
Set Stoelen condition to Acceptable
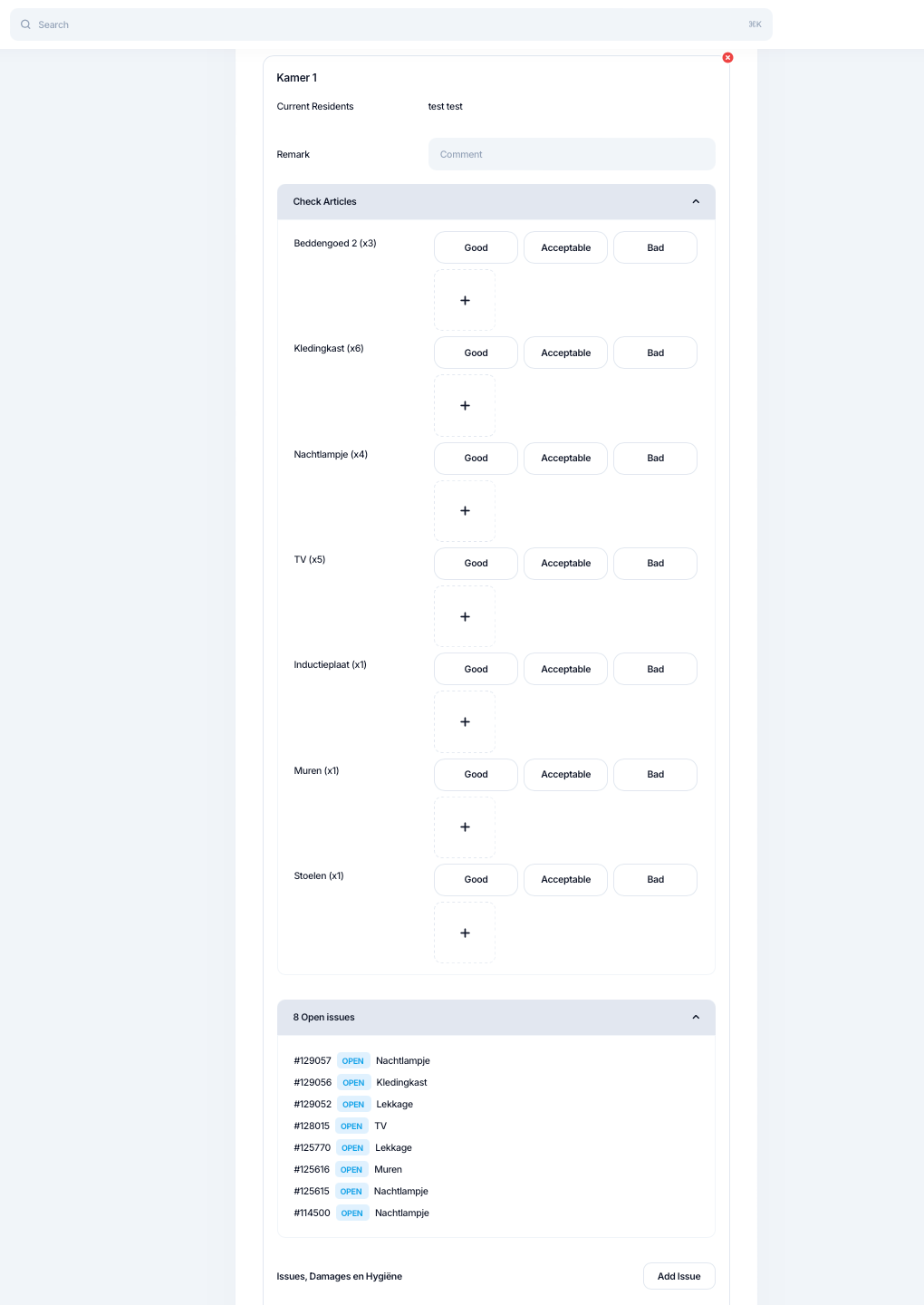565,879
